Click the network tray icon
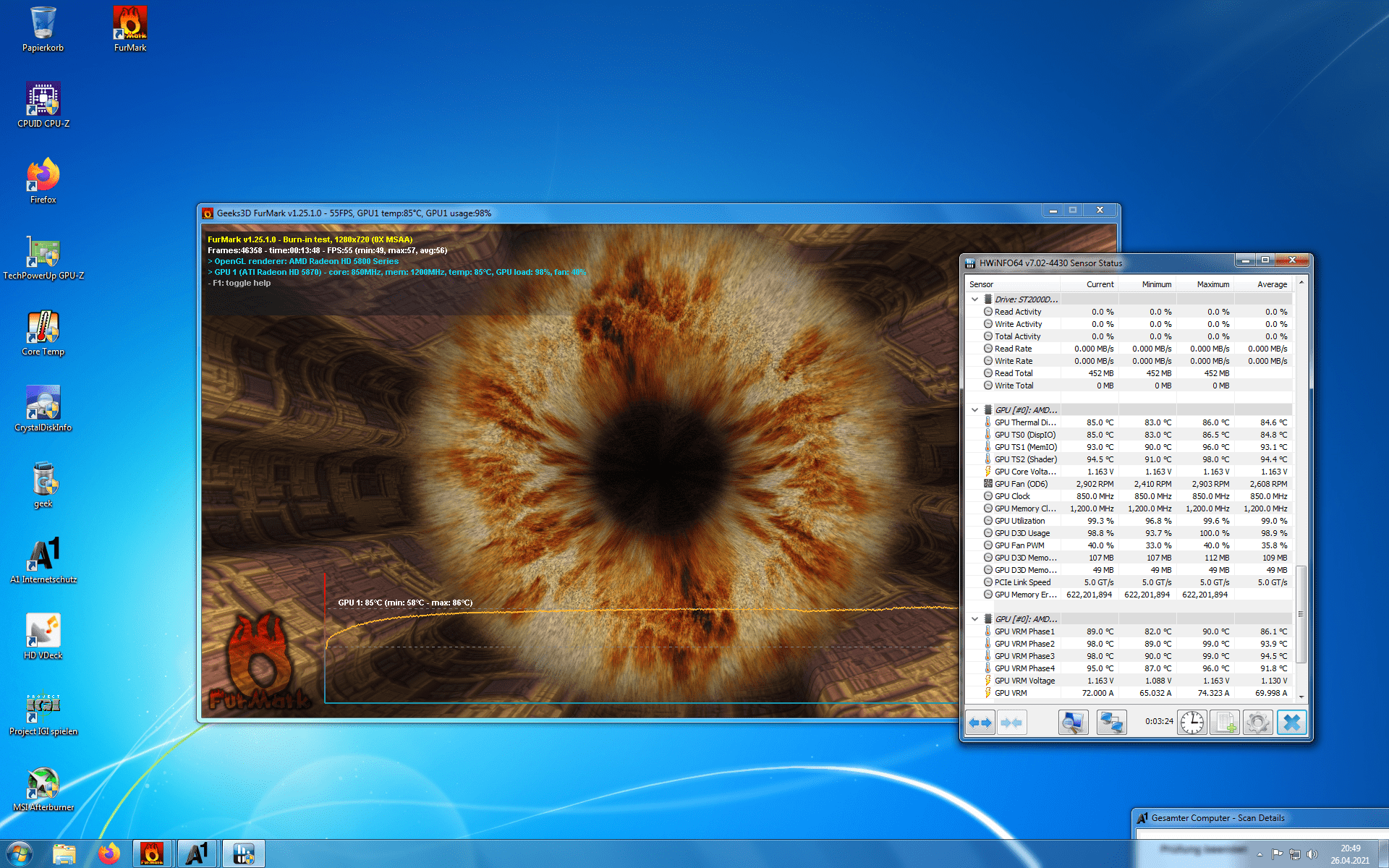The width and height of the screenshot is (1389, 868). (x=1295, y=854)
